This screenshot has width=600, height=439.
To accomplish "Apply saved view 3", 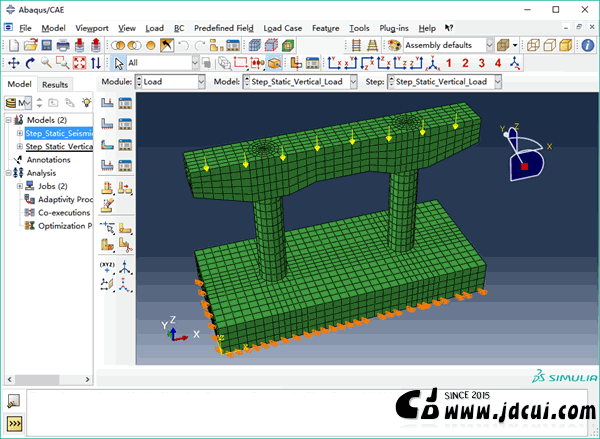I will pos(481,63).
